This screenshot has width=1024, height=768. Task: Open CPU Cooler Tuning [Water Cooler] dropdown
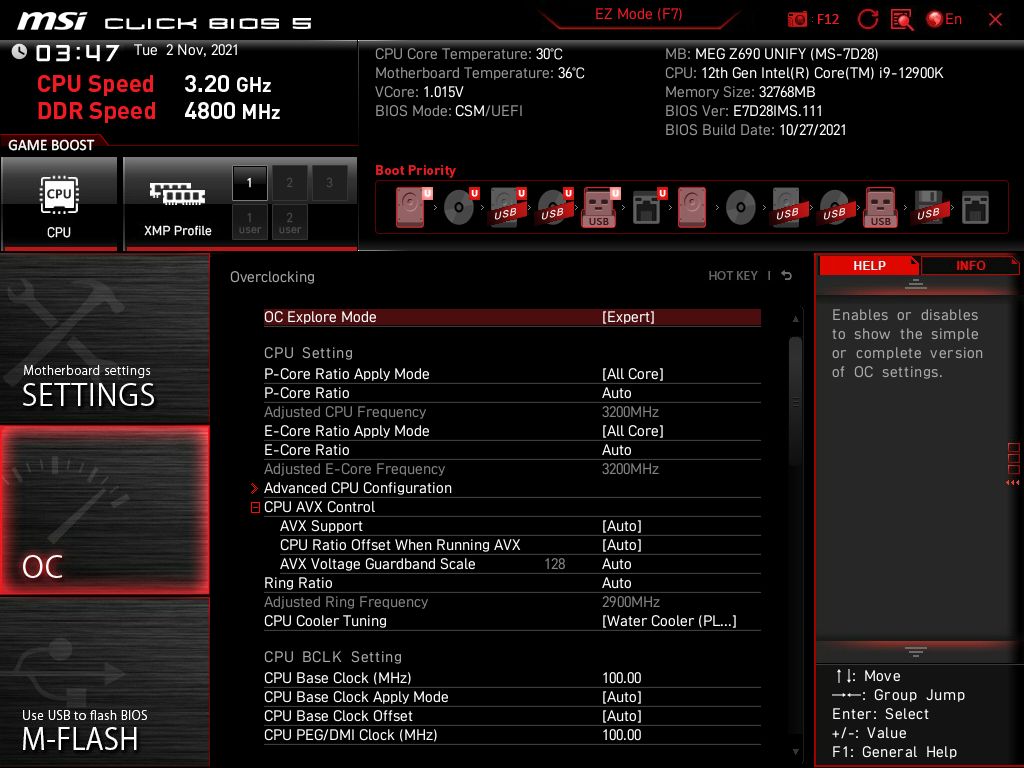[669, 621]
